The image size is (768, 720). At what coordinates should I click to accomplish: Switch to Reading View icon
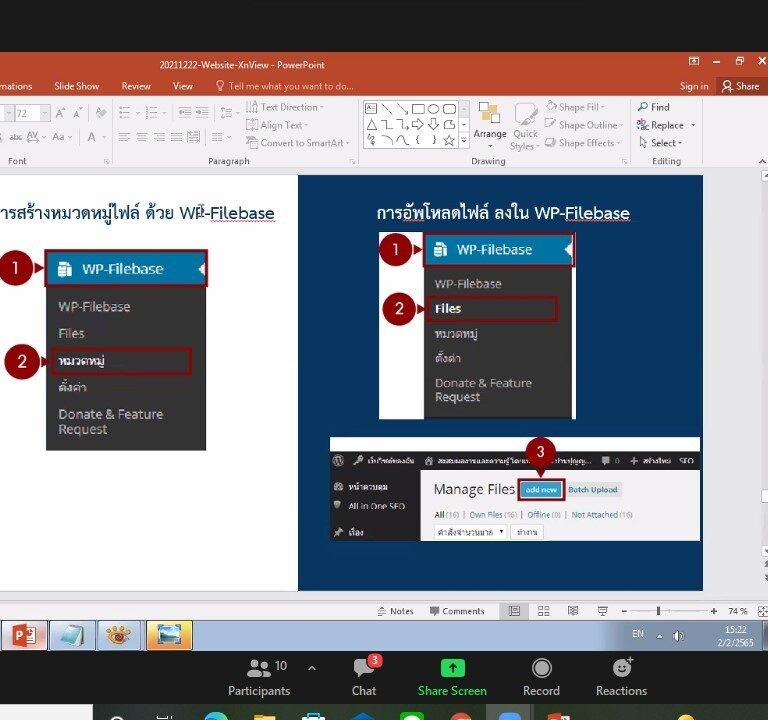pyautogui.click(x=573, y=611)
